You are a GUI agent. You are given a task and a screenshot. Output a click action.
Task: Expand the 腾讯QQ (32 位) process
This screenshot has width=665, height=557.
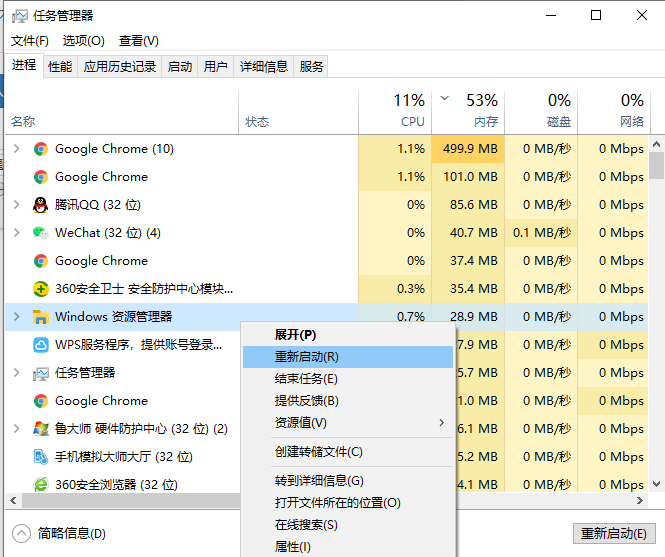click(x=17, y=204)
